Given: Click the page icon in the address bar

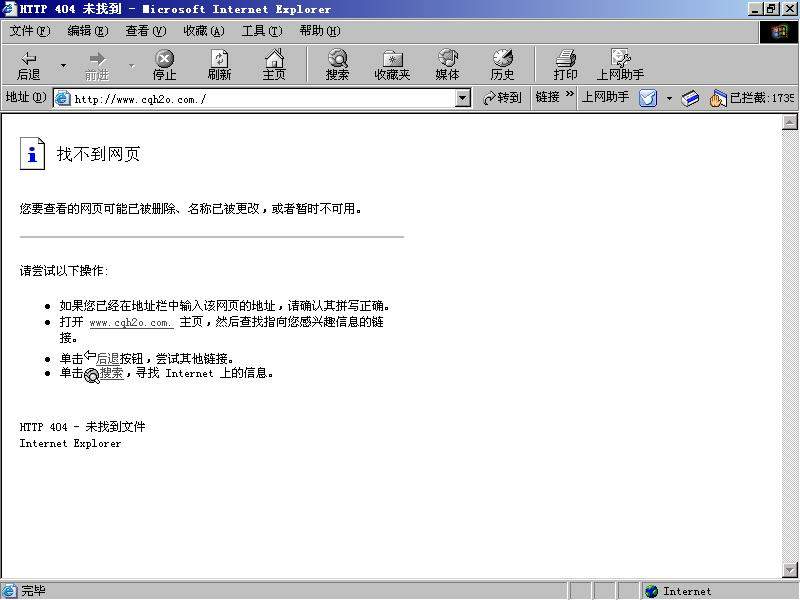Looking at the screenshot, I should (x=62, y=98).
